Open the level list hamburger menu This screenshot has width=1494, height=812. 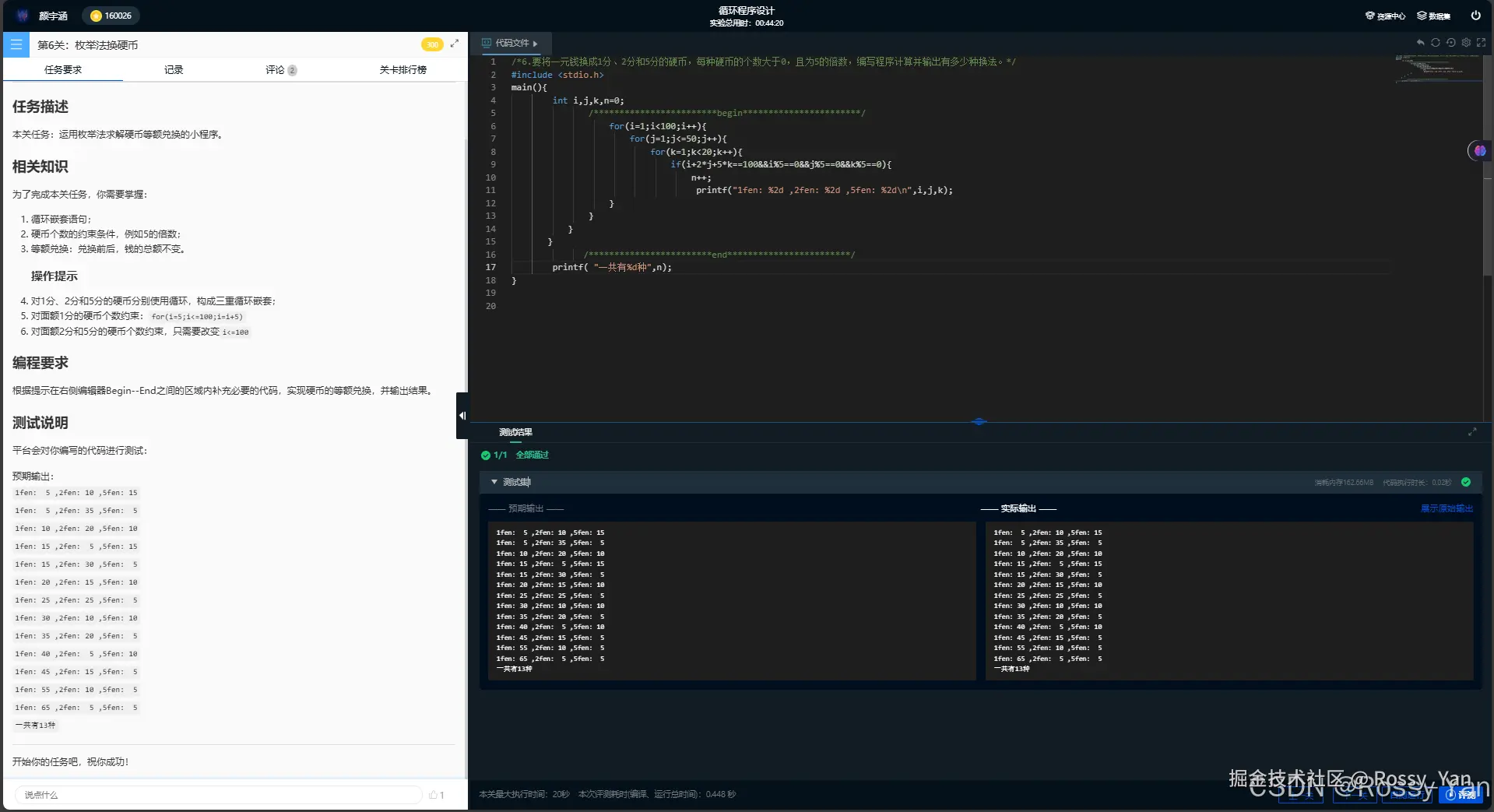click(x=16, y=44)
